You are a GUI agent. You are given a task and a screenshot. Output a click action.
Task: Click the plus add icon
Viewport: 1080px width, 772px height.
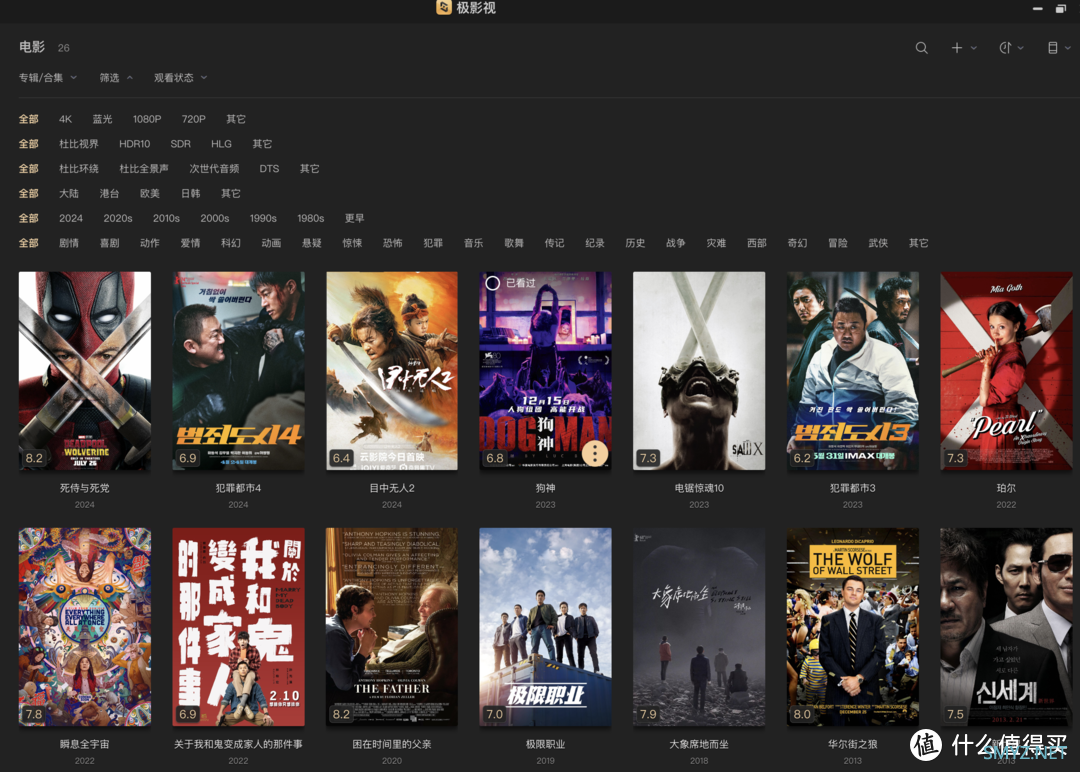coord(957,48)
